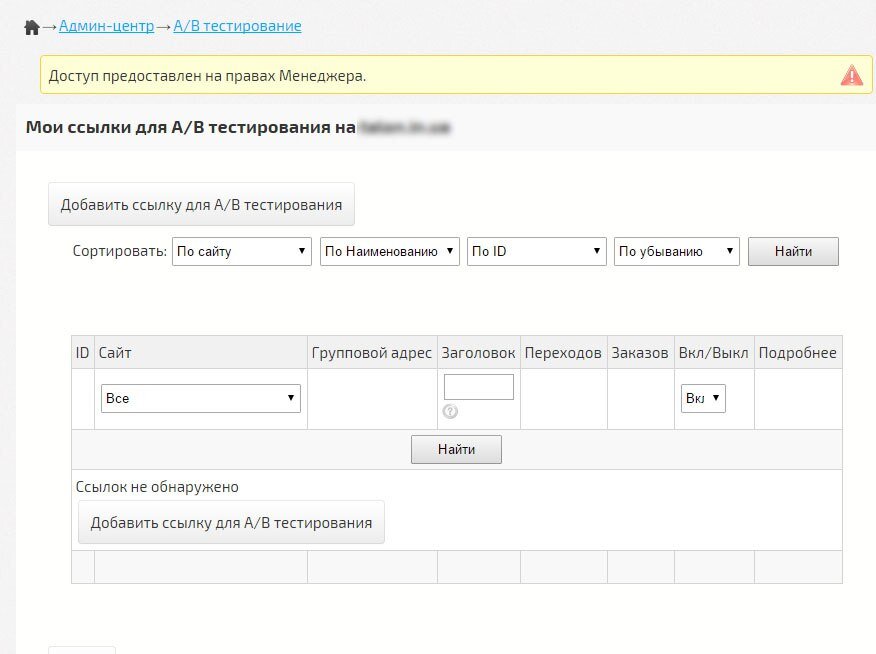Viewport: 876px width, 654px height.
Task: Open the По убыванию order dropdown
Action: click(x=676, y=252)
